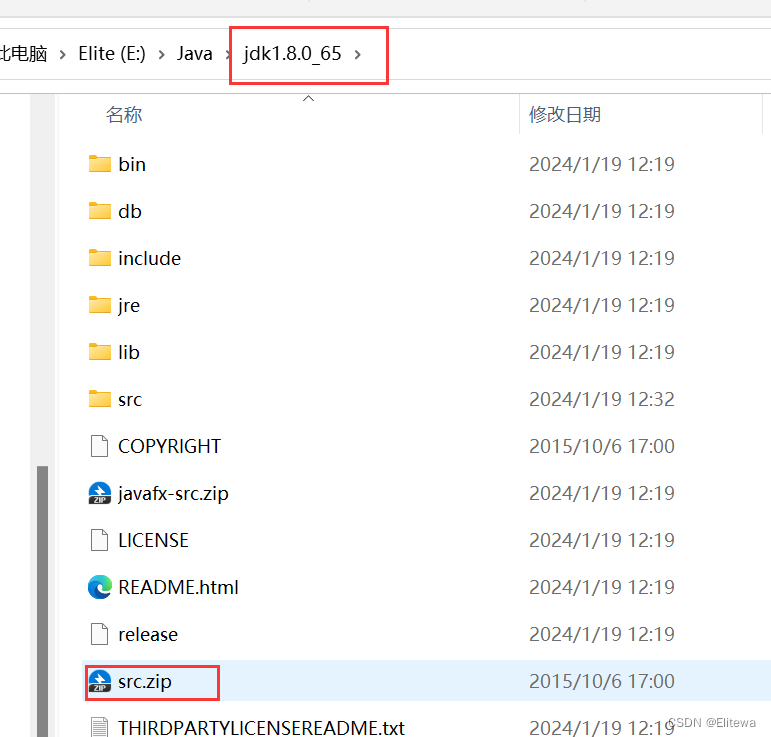Screen dimensions: 771x737
Task: Select the name text COPYRIGHT
Action: pyautogui.click(x=170, y=446)
